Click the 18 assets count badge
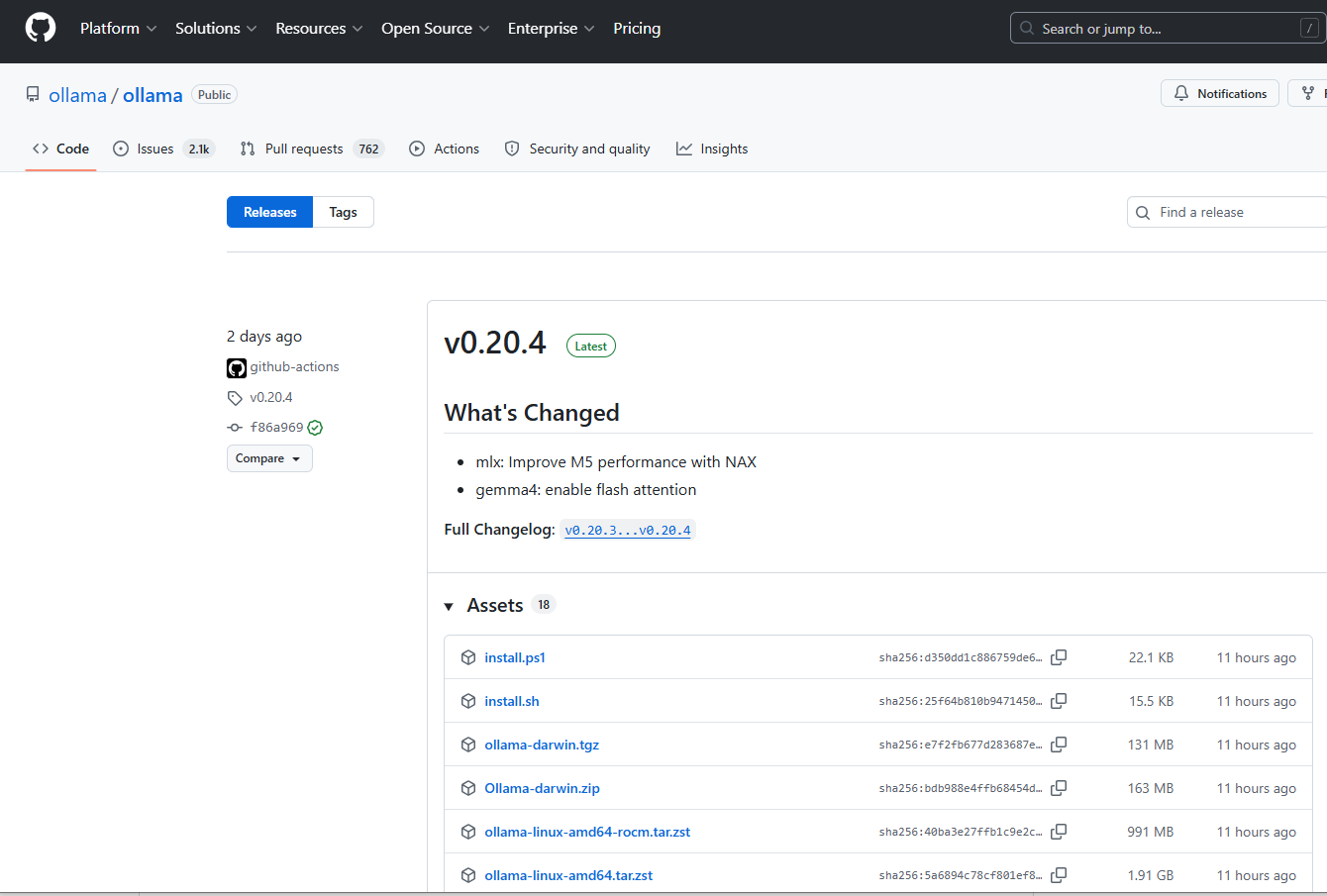1327x896 pixels. pyautogui.click(x=544, y=605)
